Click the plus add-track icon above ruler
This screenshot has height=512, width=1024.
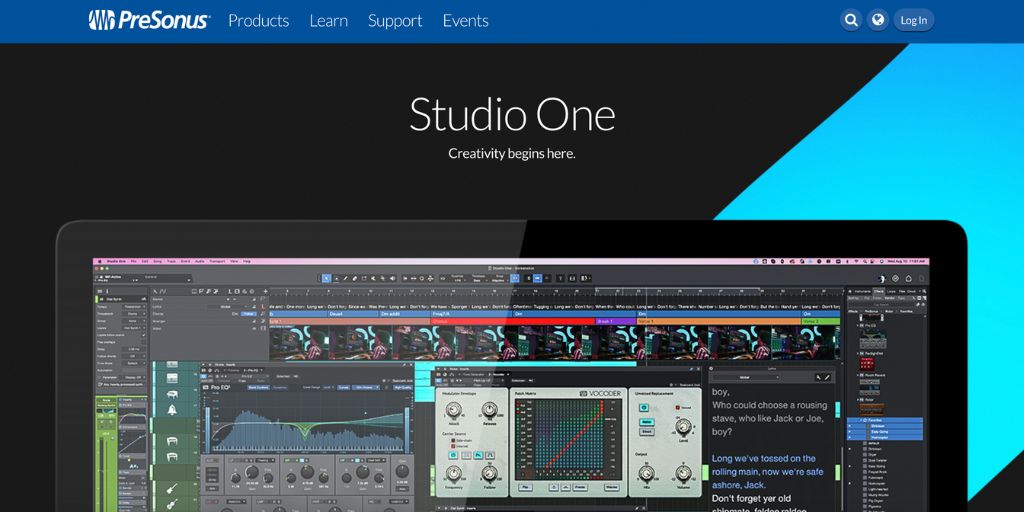point(265,291)
